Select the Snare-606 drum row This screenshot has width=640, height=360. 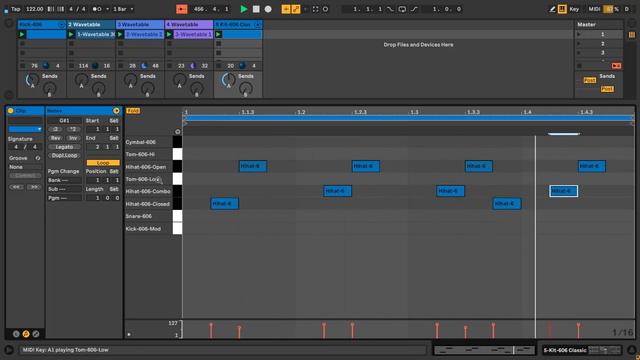point(149,216)
